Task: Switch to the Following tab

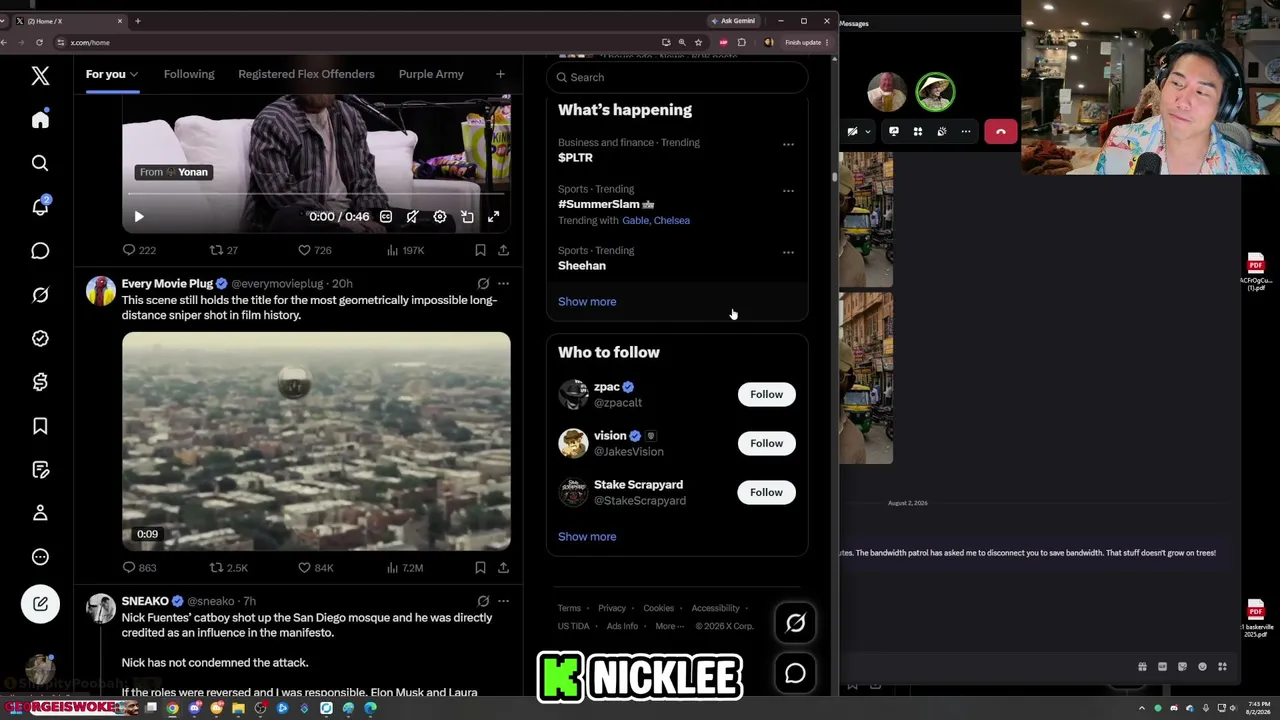Action: tap(189, 74)
